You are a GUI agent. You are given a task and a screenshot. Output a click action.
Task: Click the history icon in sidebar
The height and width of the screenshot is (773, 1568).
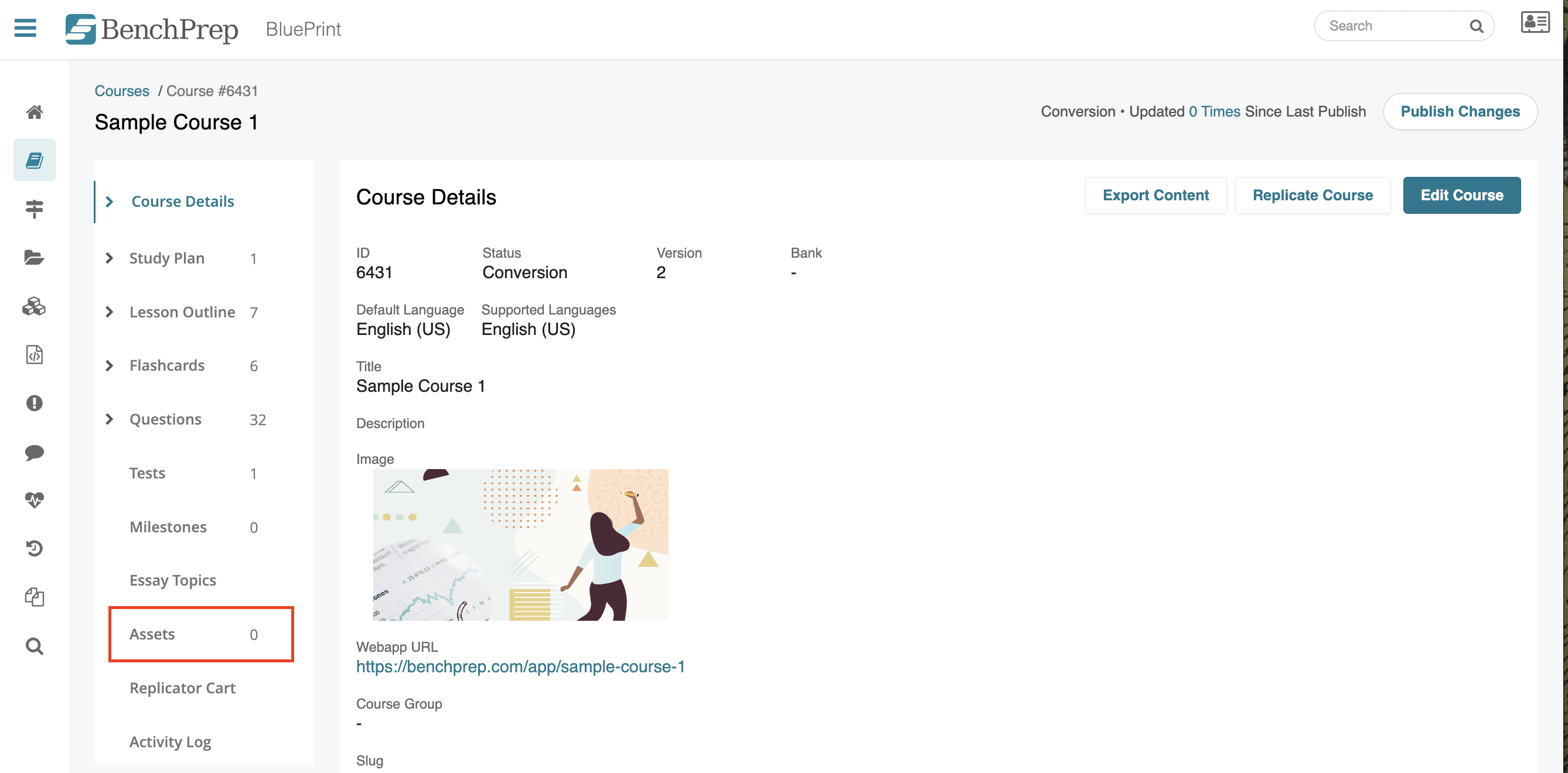coord(35,548)
